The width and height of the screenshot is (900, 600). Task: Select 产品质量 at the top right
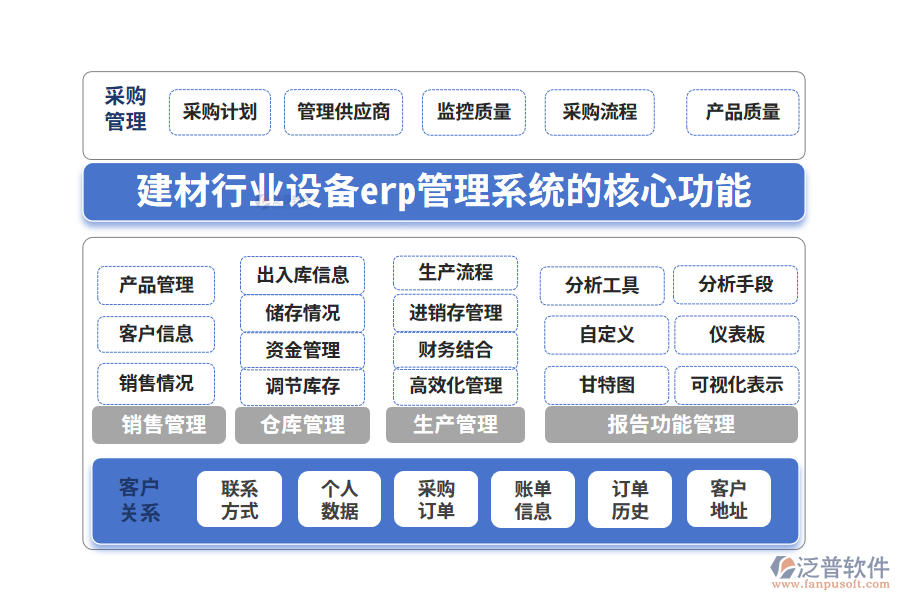[742, 112]
